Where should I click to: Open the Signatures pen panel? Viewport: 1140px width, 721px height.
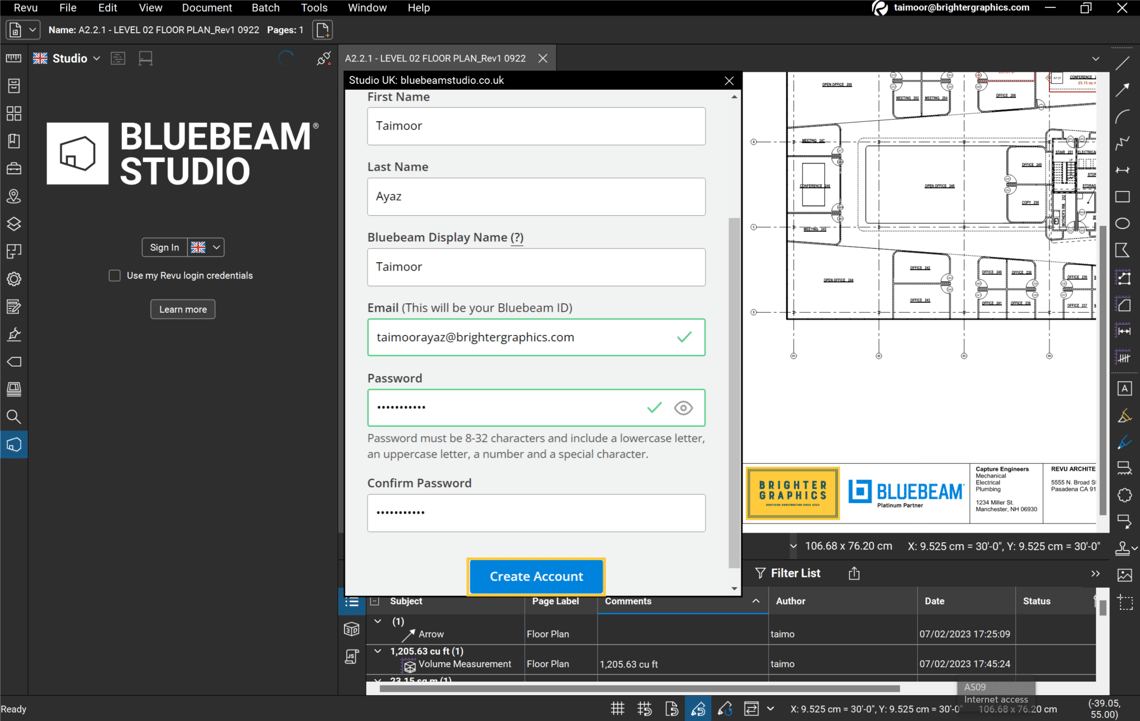coord(14,334)
